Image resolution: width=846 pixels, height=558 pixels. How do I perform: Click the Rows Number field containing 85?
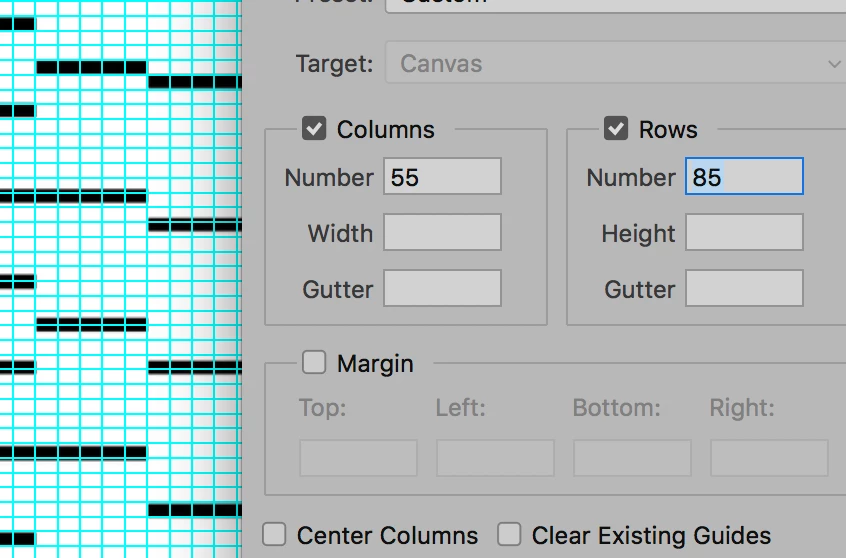[744, 177]
